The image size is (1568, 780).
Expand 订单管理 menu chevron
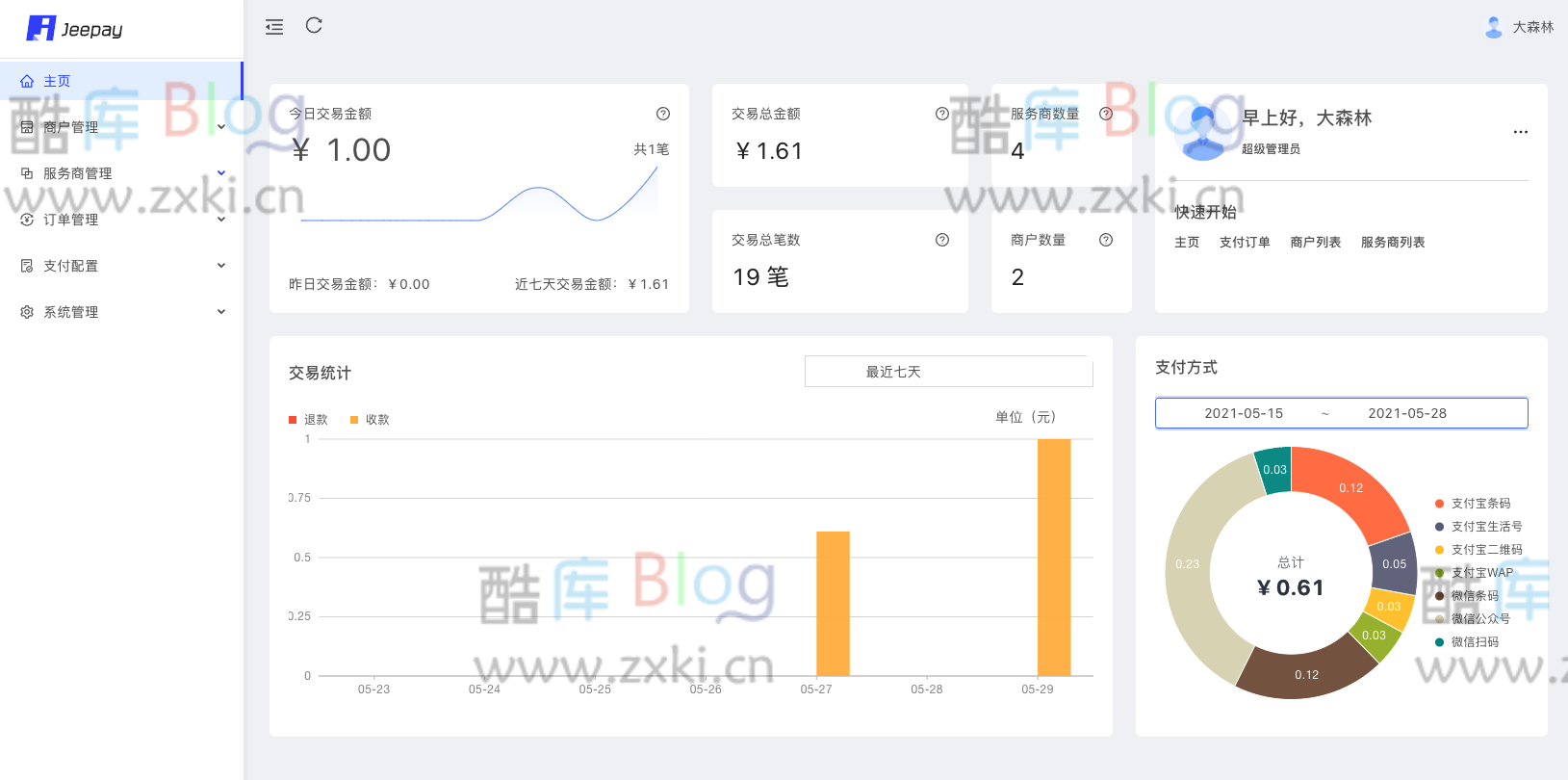221,220
